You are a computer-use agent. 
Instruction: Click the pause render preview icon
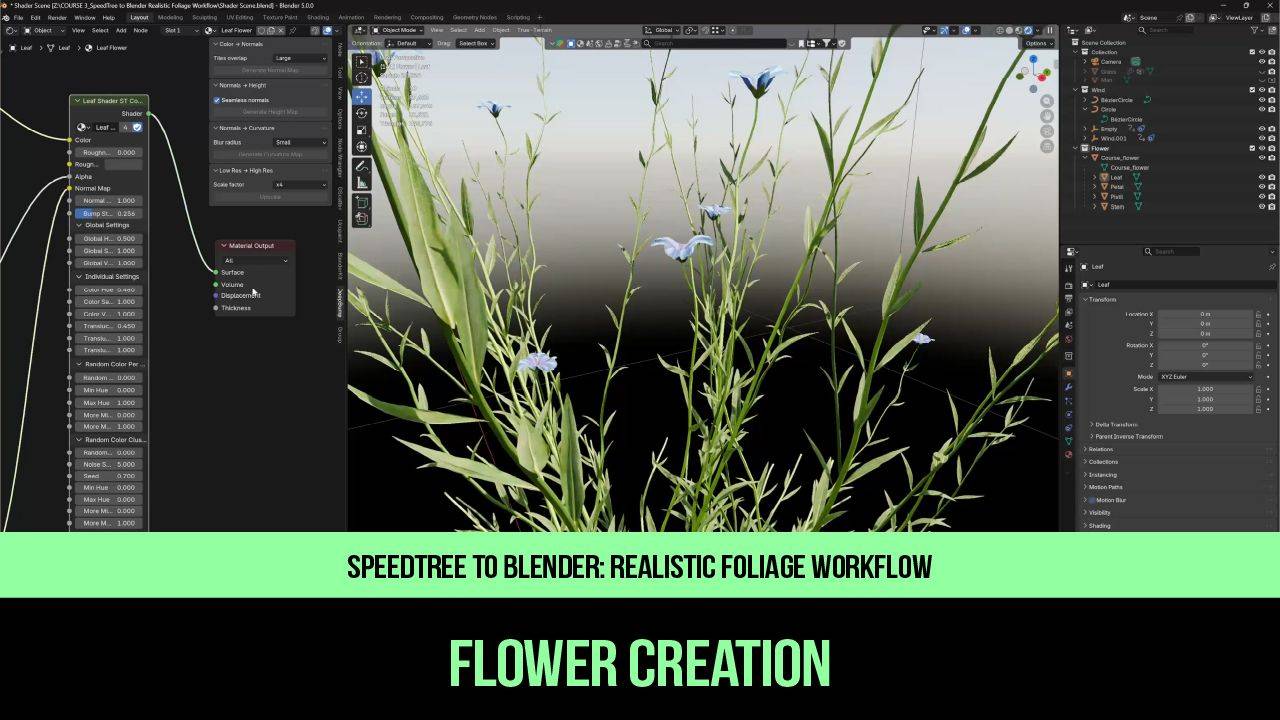[1050, 30]
